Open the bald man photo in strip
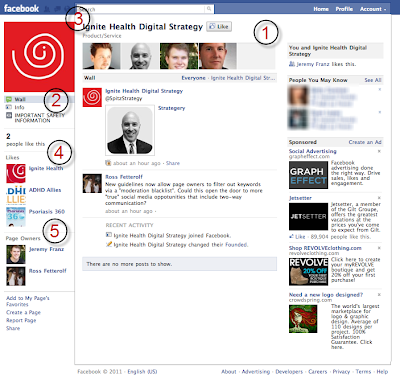 coord(140,56)
